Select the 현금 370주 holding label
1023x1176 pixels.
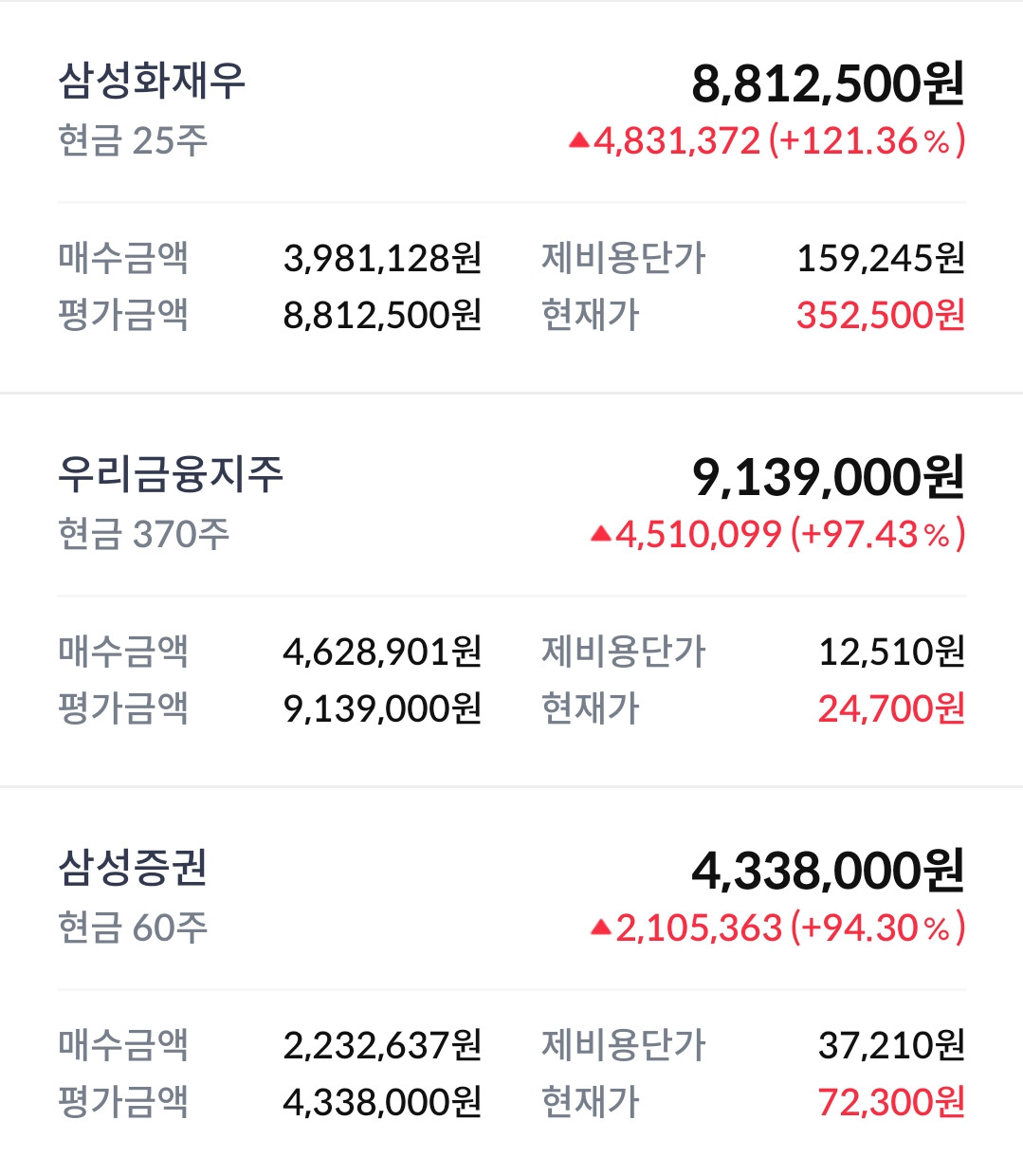(x=144, y=535)
